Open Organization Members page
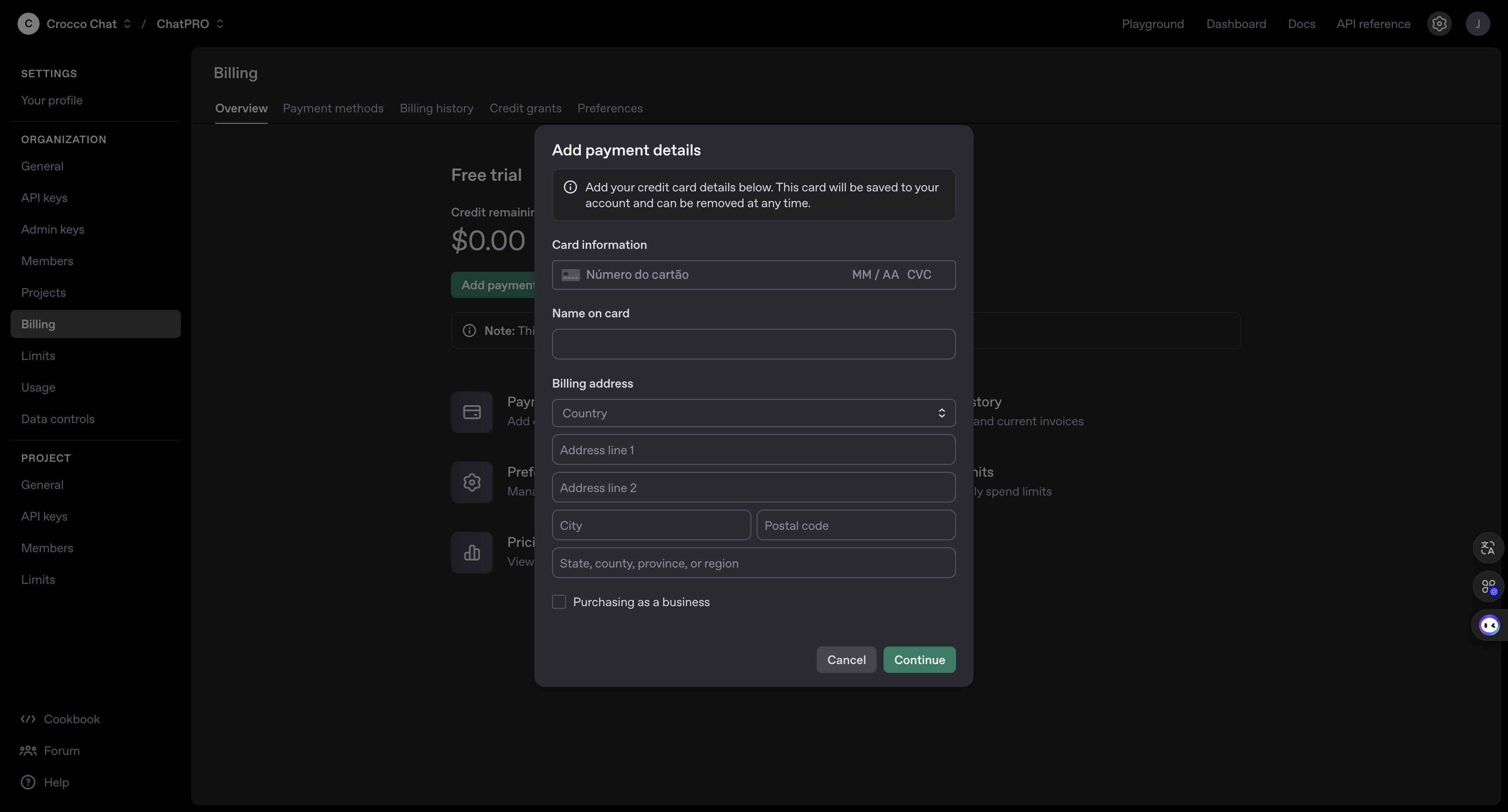This screenshot has height=812, width=1508. pyautogui.click(x=95, y=261)
